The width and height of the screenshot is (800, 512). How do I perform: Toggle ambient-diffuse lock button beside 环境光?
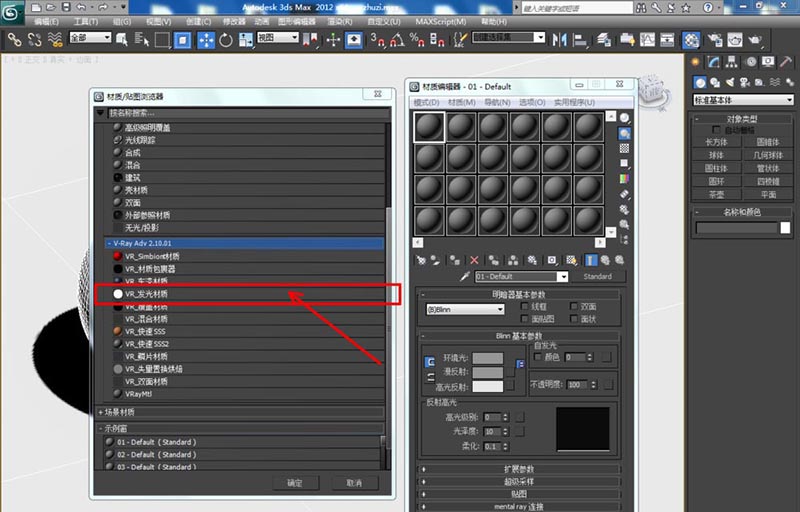[x=430, y=362]
